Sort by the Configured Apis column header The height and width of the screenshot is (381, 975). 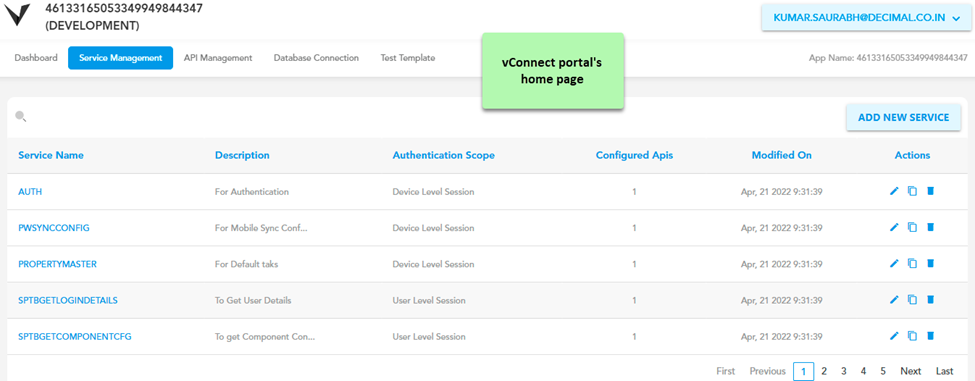pyautogui.click(x=634, y=155)
